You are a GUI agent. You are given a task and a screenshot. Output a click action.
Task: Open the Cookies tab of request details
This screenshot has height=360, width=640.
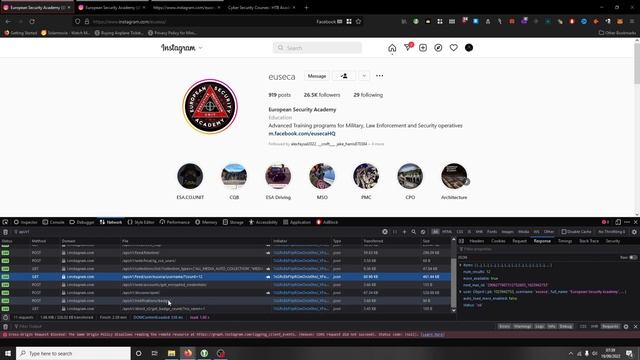point(498,241)
